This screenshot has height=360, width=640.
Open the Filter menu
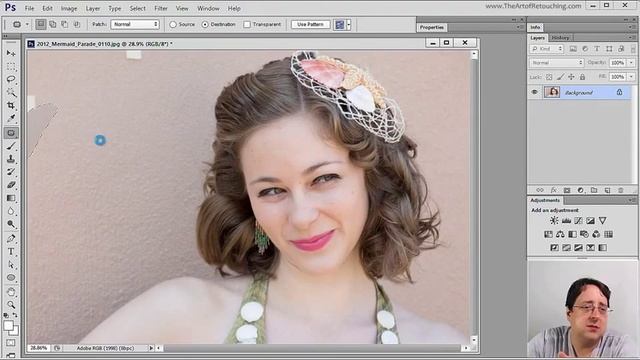[161, 8]
